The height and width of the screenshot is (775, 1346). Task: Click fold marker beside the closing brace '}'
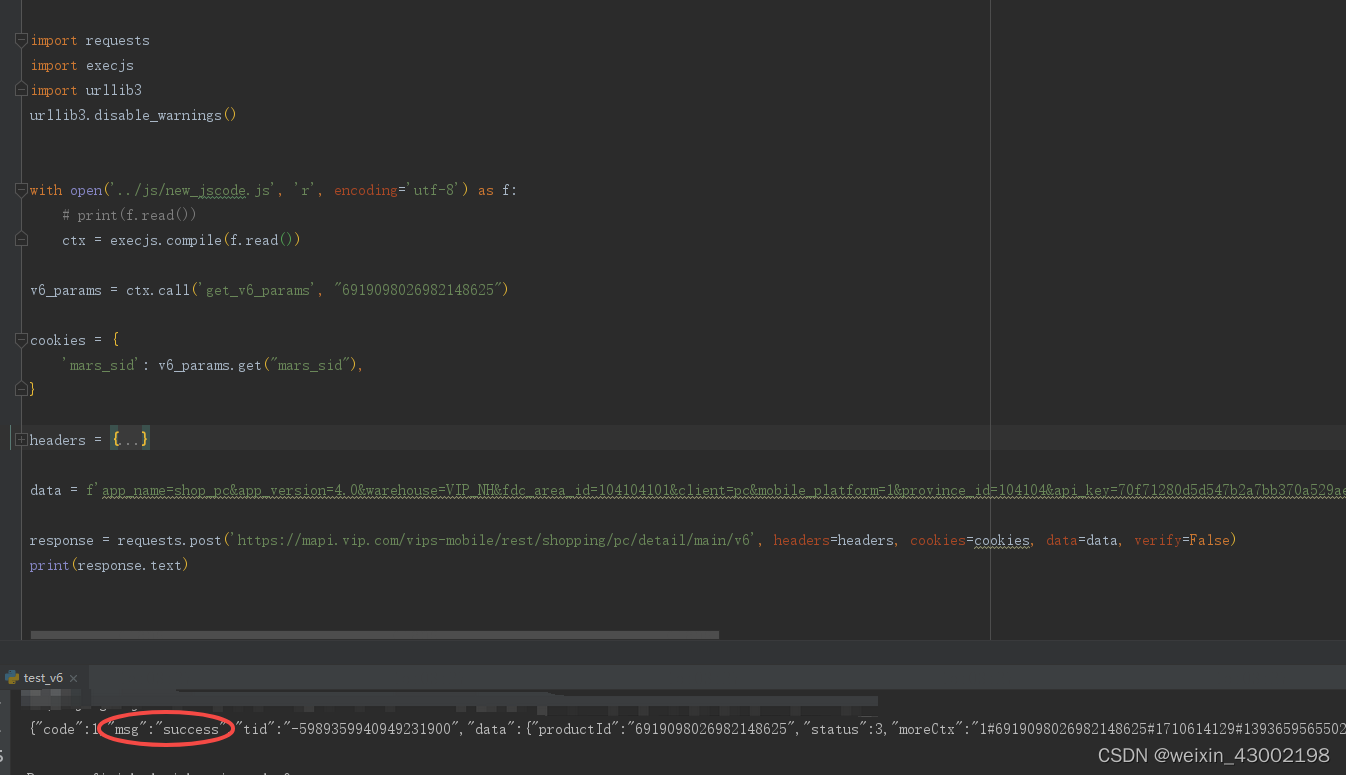coord(21,389)
